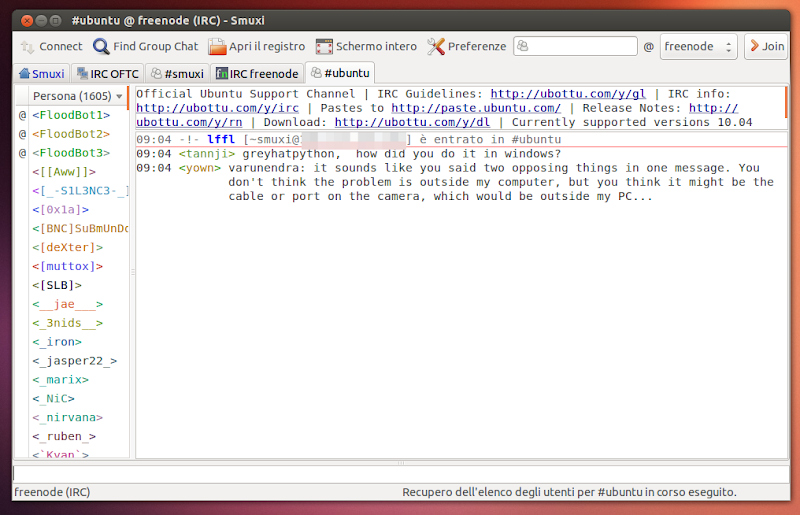Viewport: 800px width, 515px height.
Task: Click the IRC OFTC server tab icon
Action: point(82,73)
